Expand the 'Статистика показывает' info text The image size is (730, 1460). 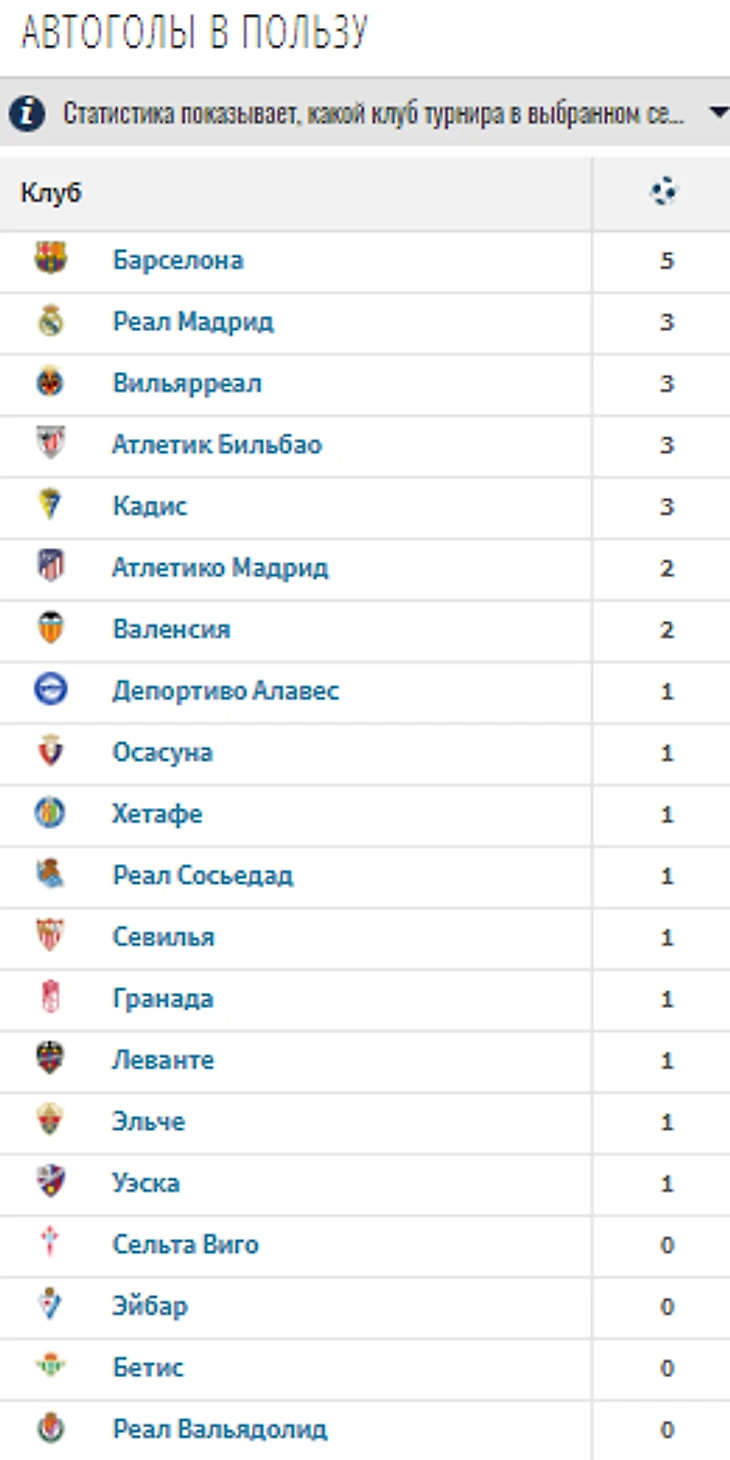coord(373,113)
